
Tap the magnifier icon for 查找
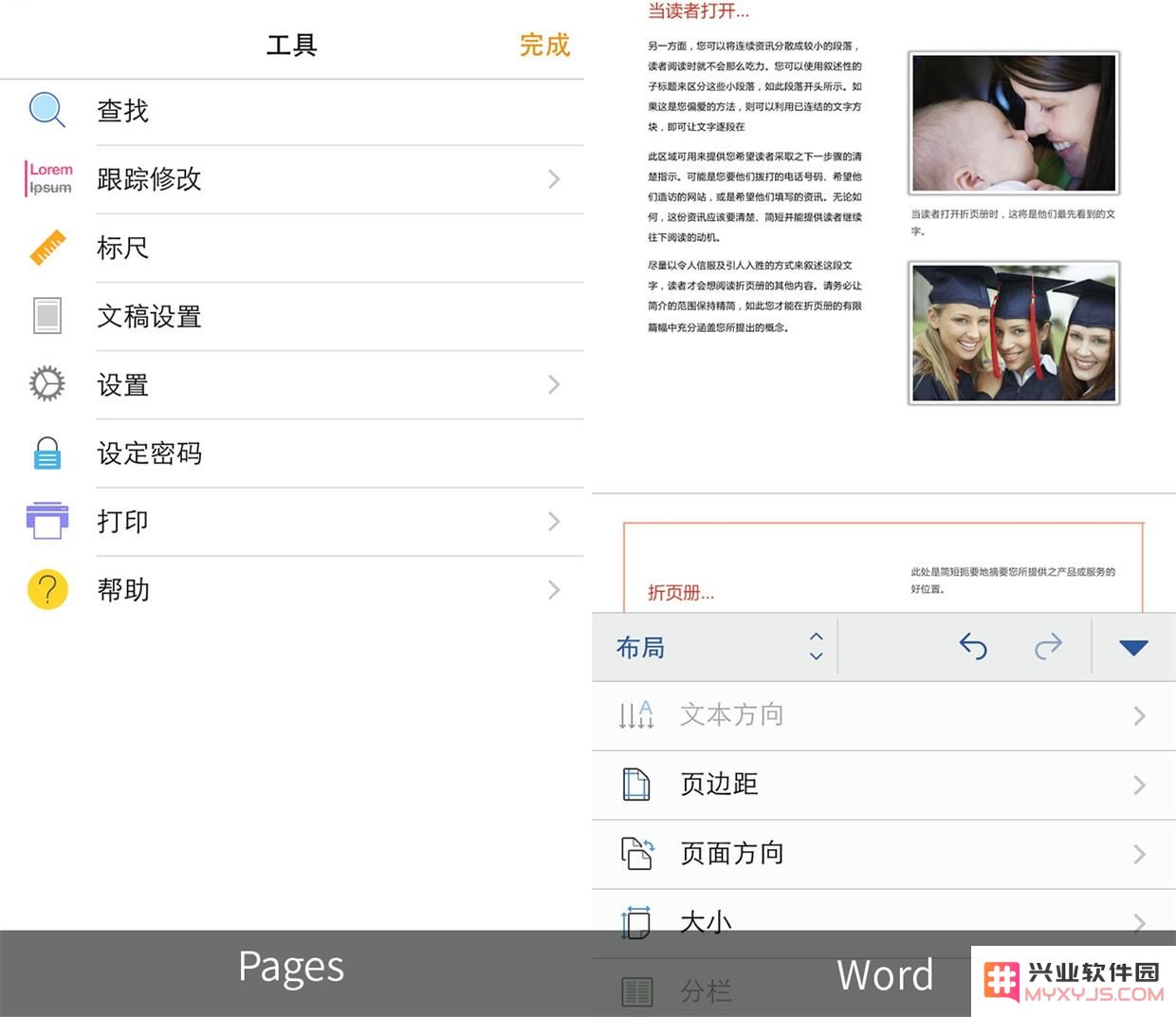click(x=47, y=110)
